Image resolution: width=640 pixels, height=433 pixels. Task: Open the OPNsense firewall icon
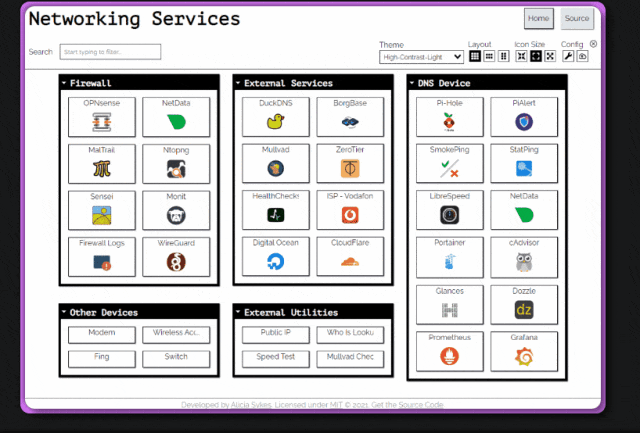click(x=102, y=122)
